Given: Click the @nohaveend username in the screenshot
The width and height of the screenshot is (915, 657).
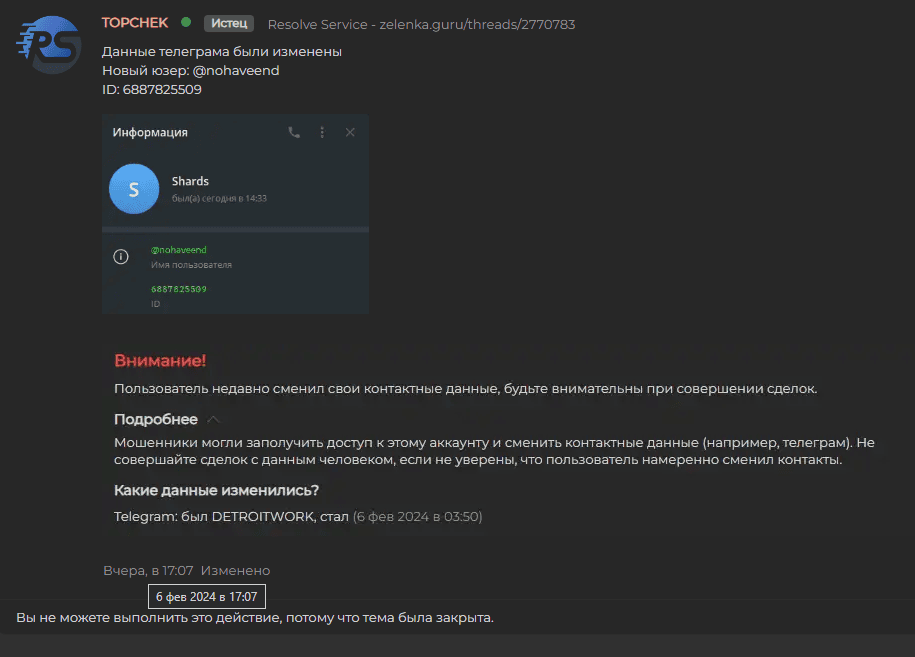Looking at the screenshot, I should 179,250.
